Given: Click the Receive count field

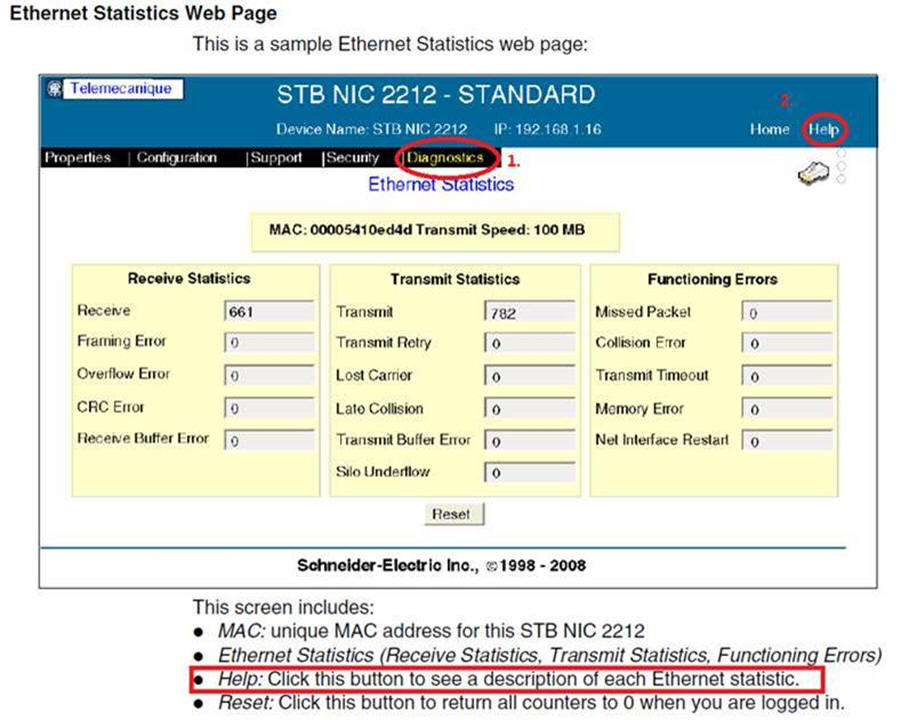Looking at the screenshot, I should pyautogui.click(x=270, y=311).
